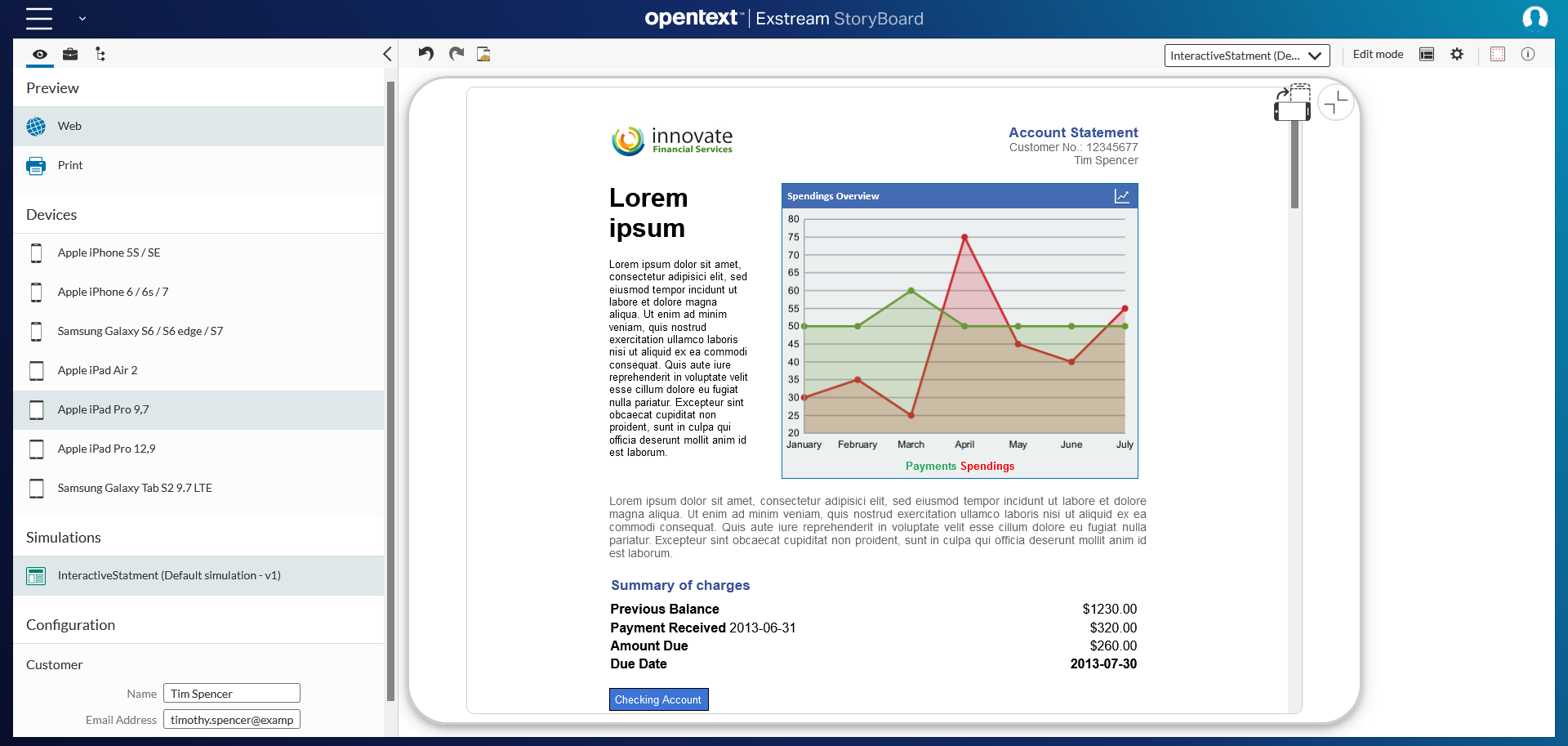Toggle the dotted frame outline icon
The width and height of the screenshot is (1568, 746).
[x=1497, y=54]
